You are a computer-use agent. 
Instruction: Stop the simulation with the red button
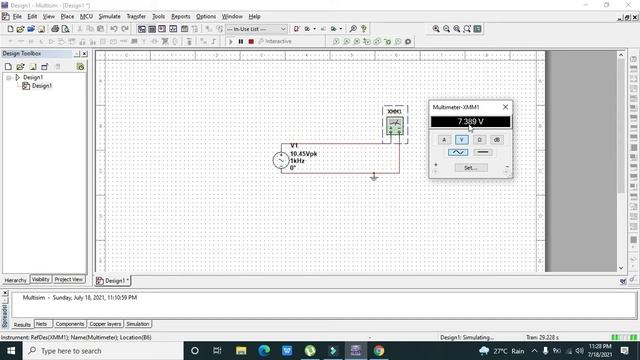point(251,42)
